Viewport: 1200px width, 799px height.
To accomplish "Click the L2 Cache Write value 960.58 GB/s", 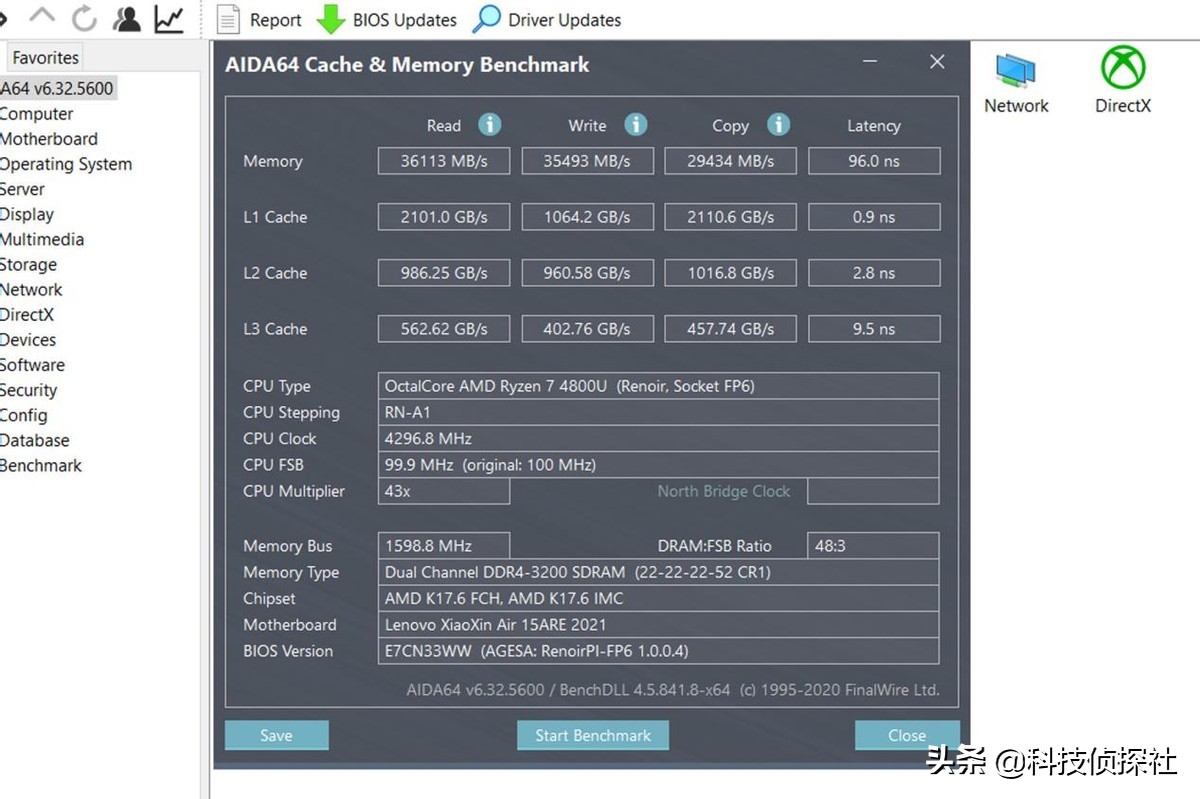I will point(588,273).
